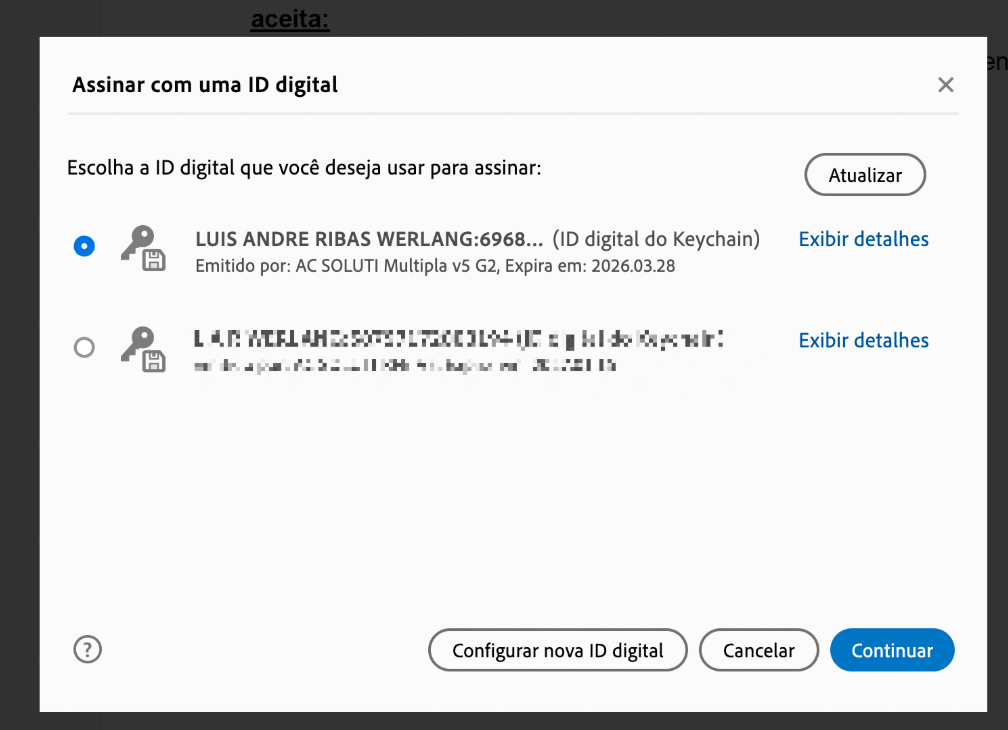This screenshot has width=1008, height=730.
Task: Click the underlined aceita text behind the dialog
Action: pos(289,19)
